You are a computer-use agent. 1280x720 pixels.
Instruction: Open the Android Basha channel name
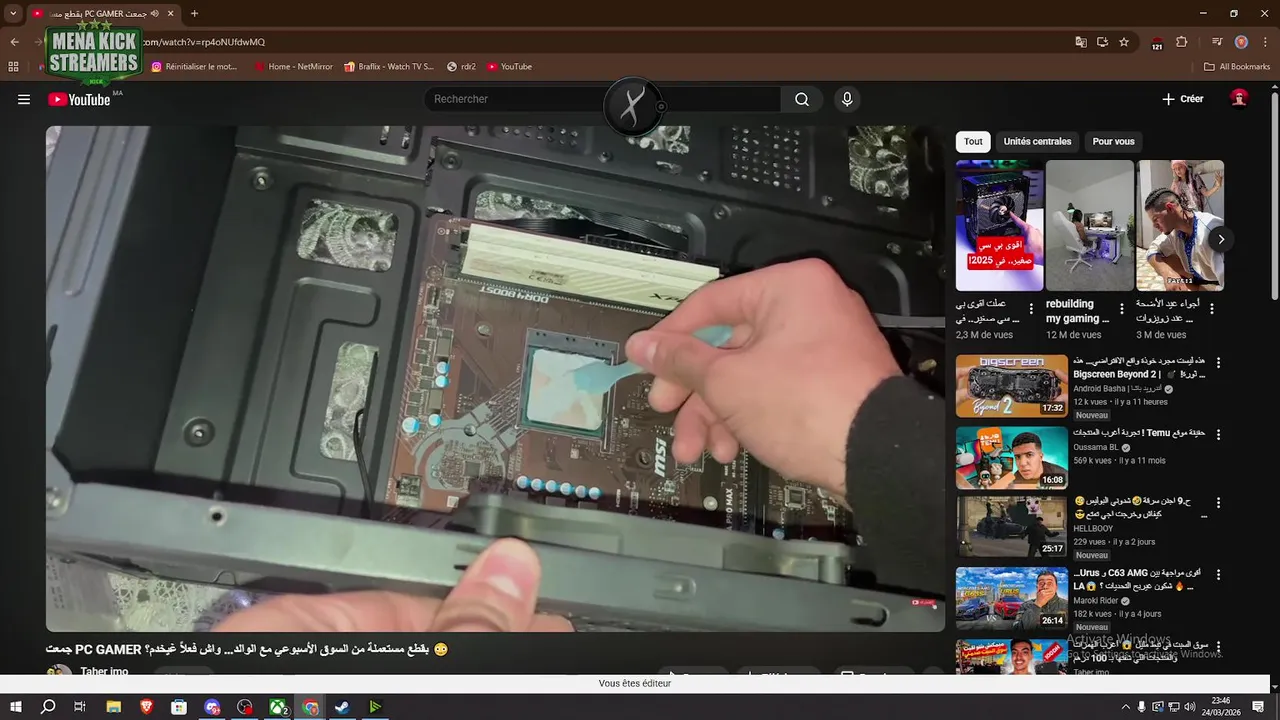1118,388
